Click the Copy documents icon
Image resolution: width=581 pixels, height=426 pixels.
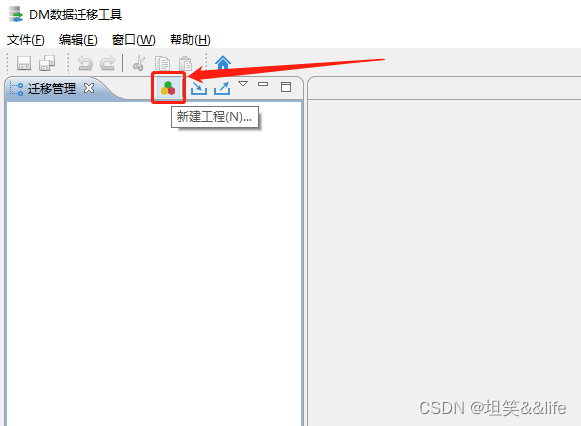pyautogui.click(x=162, y=63)
